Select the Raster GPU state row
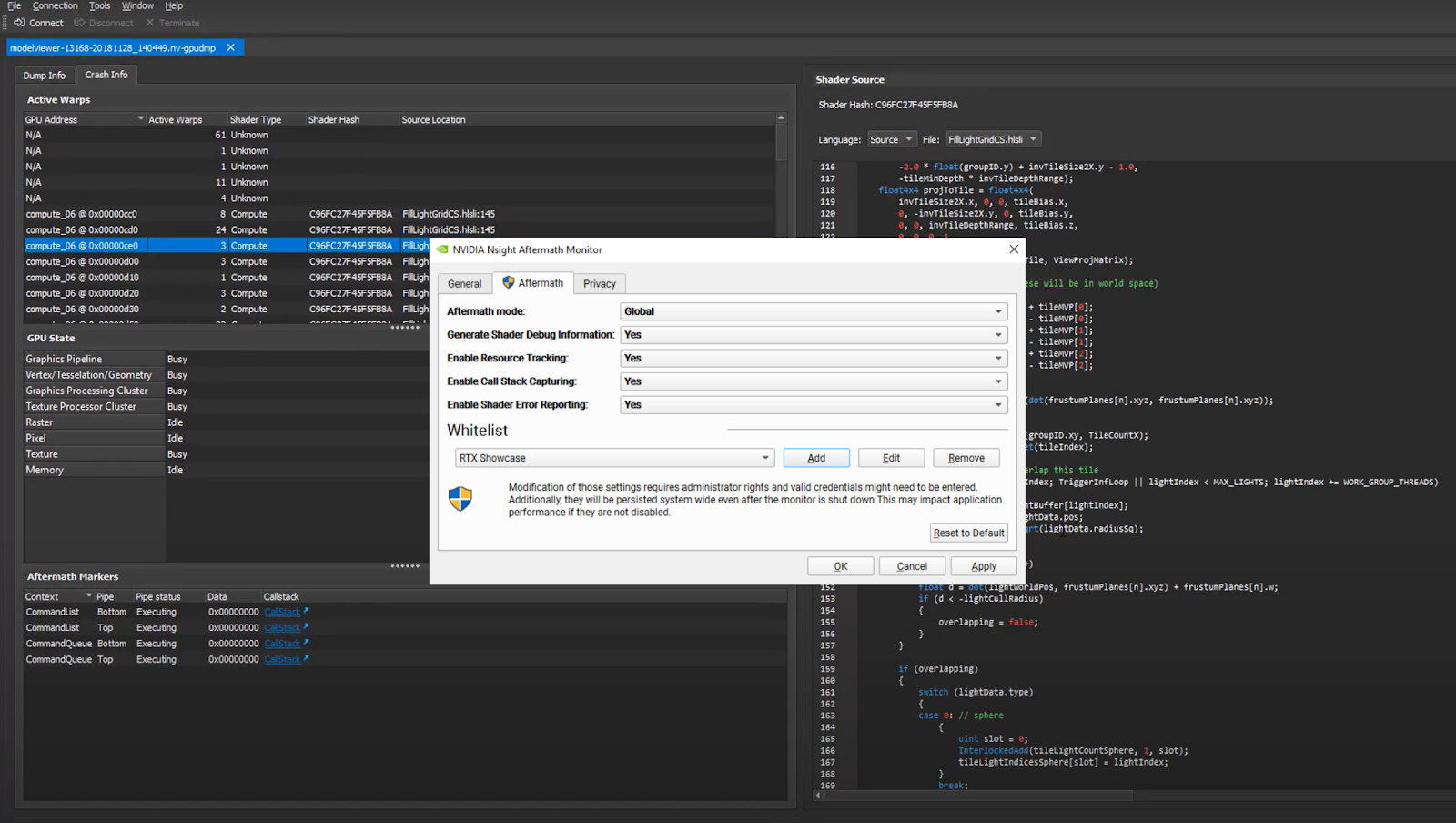The image size is (1456, 823). [227, 422]
